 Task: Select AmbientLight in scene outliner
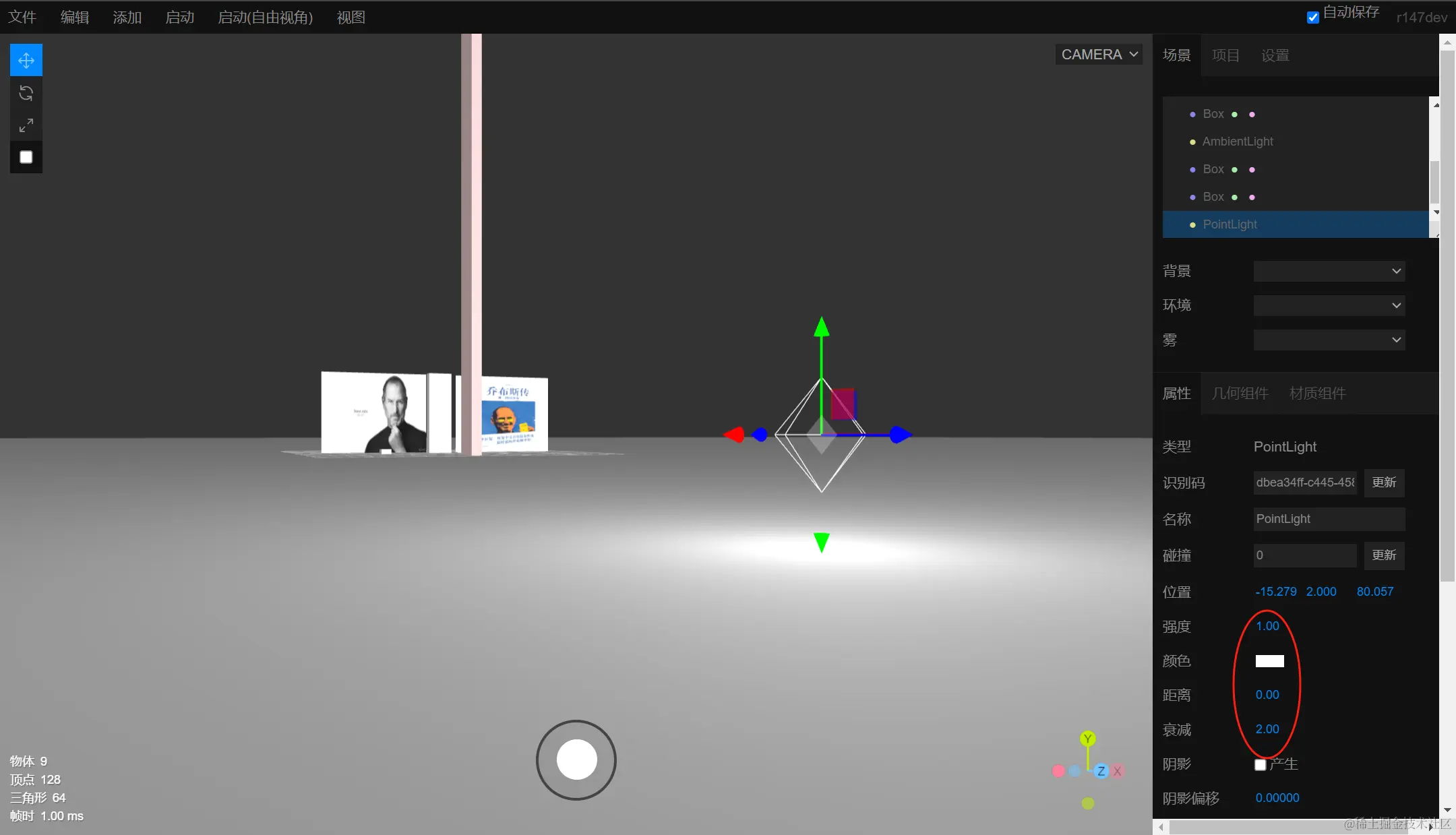pyautogui.click(x=1238, y=142)
